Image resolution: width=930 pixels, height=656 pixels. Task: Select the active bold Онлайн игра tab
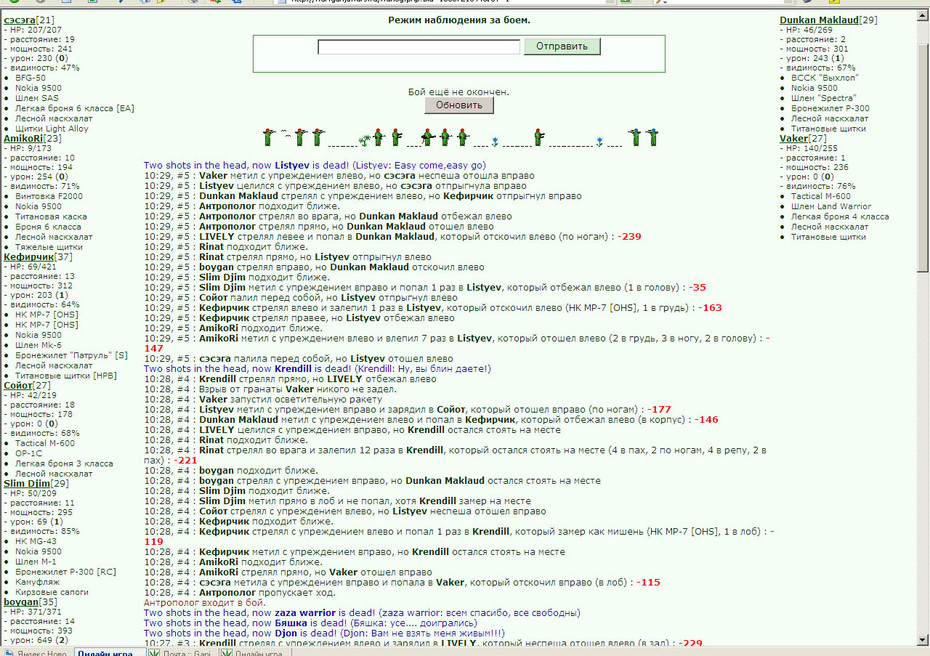(110, 652)
